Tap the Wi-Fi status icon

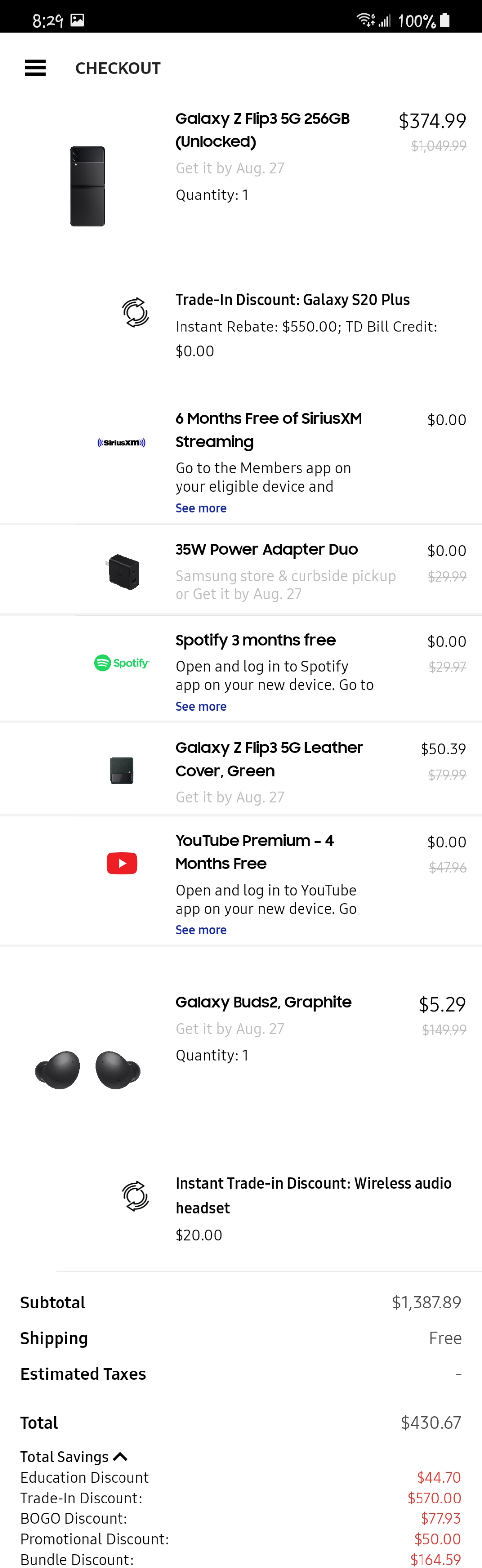coord(365,20)
